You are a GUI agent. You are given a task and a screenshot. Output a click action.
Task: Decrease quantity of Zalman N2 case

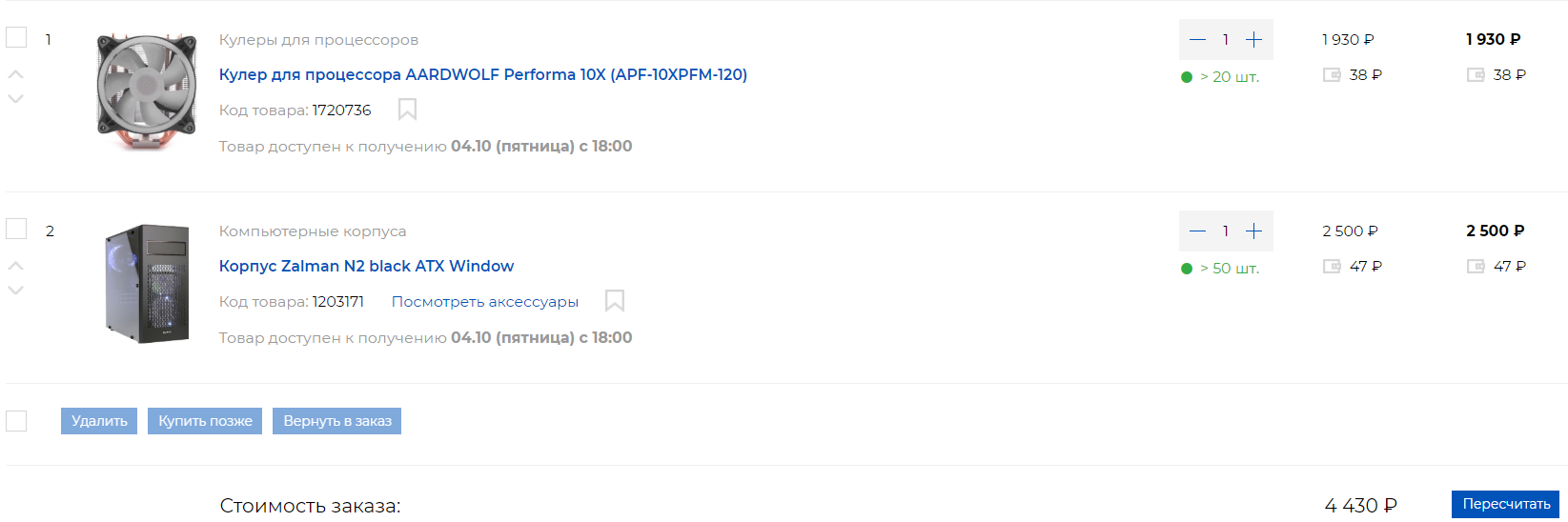tap(1198, 231)
